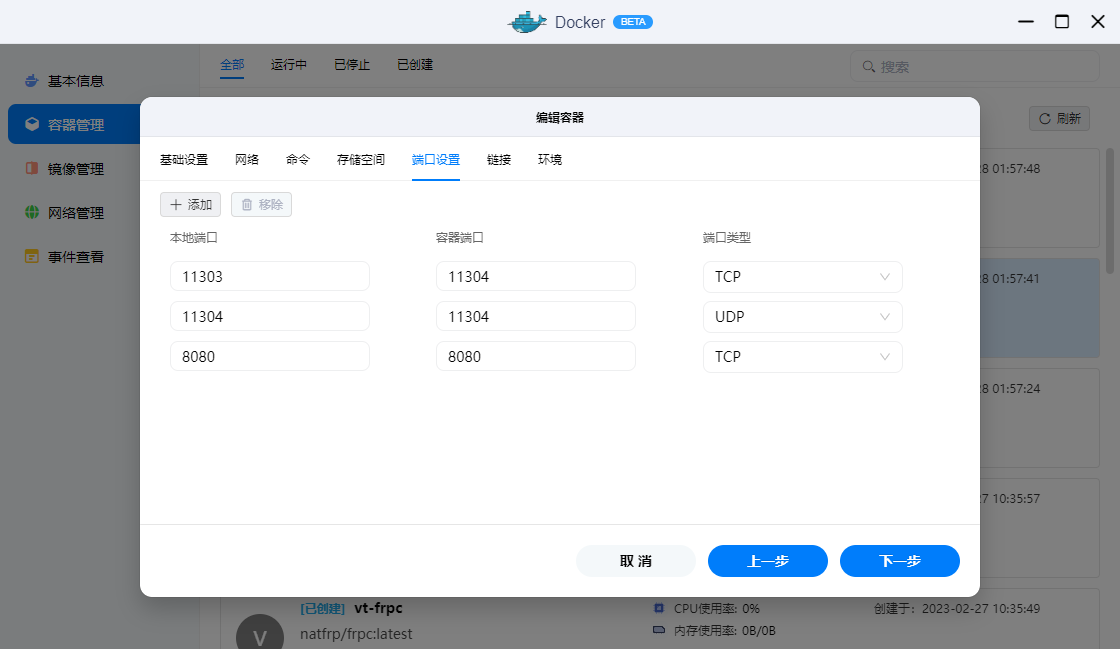Viewport: 1120px width, 650px height.
Task: Add a port mapping with 添加
Action: click(191, 205)
